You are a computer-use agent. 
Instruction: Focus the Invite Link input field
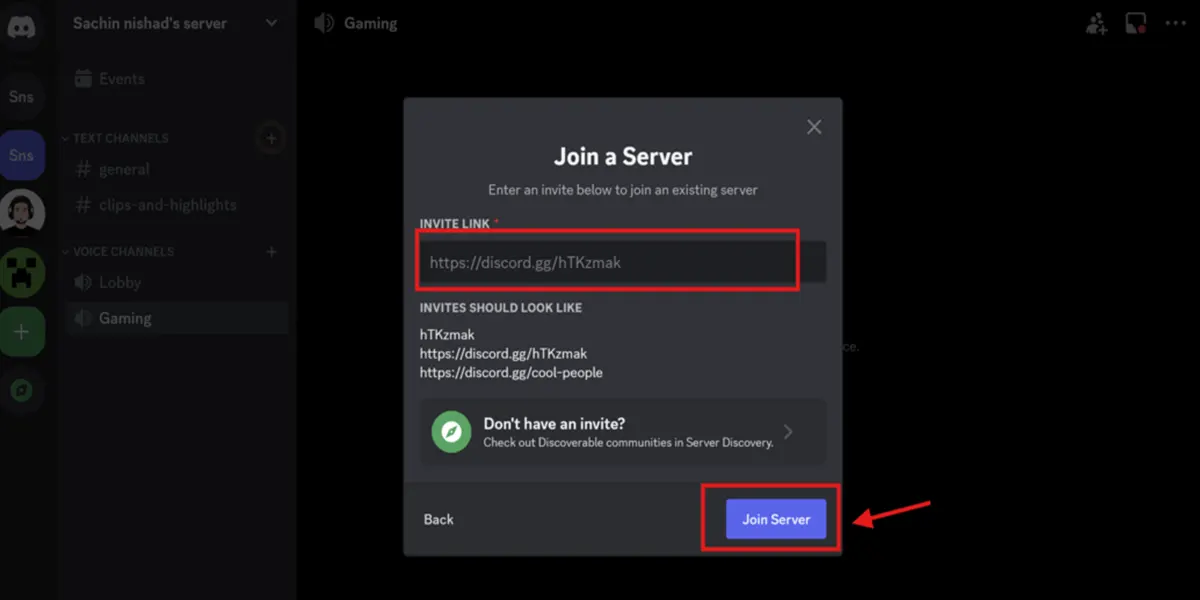click(x=623, y=262)
